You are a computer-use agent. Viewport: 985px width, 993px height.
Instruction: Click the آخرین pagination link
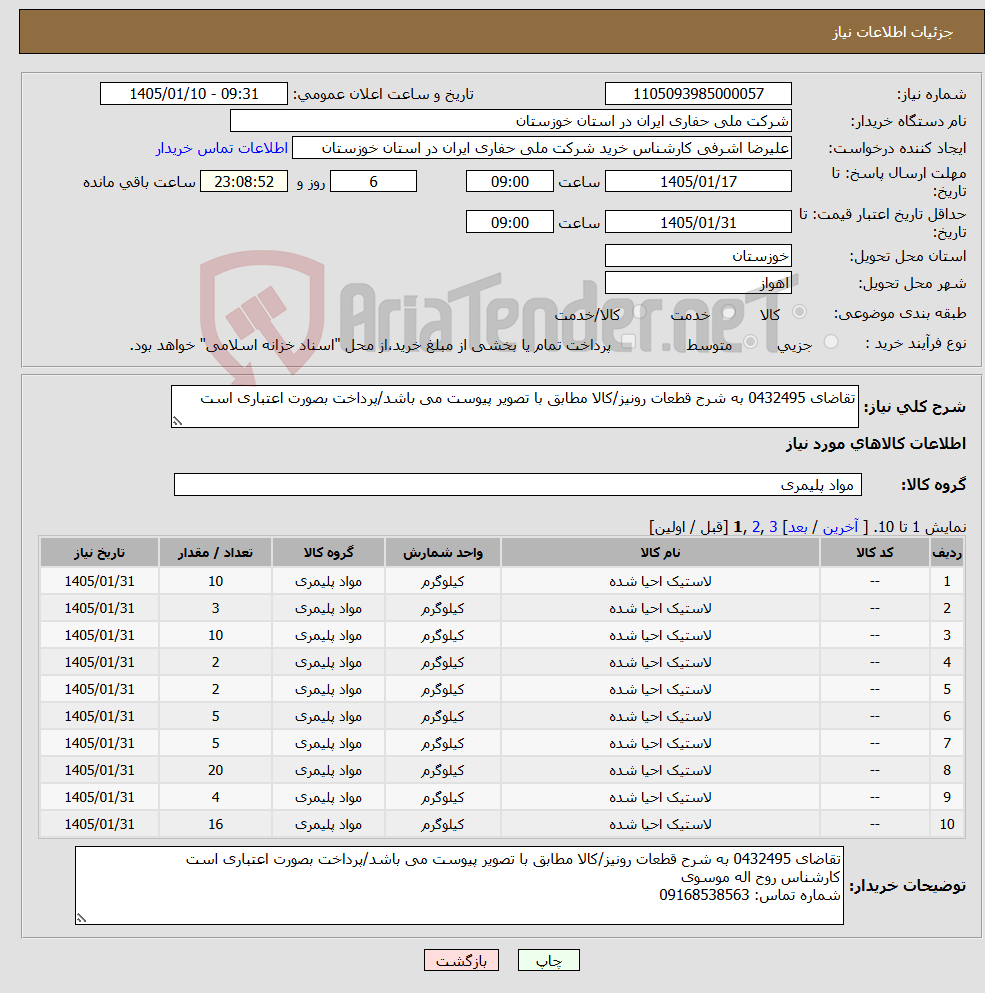point(840,527)
